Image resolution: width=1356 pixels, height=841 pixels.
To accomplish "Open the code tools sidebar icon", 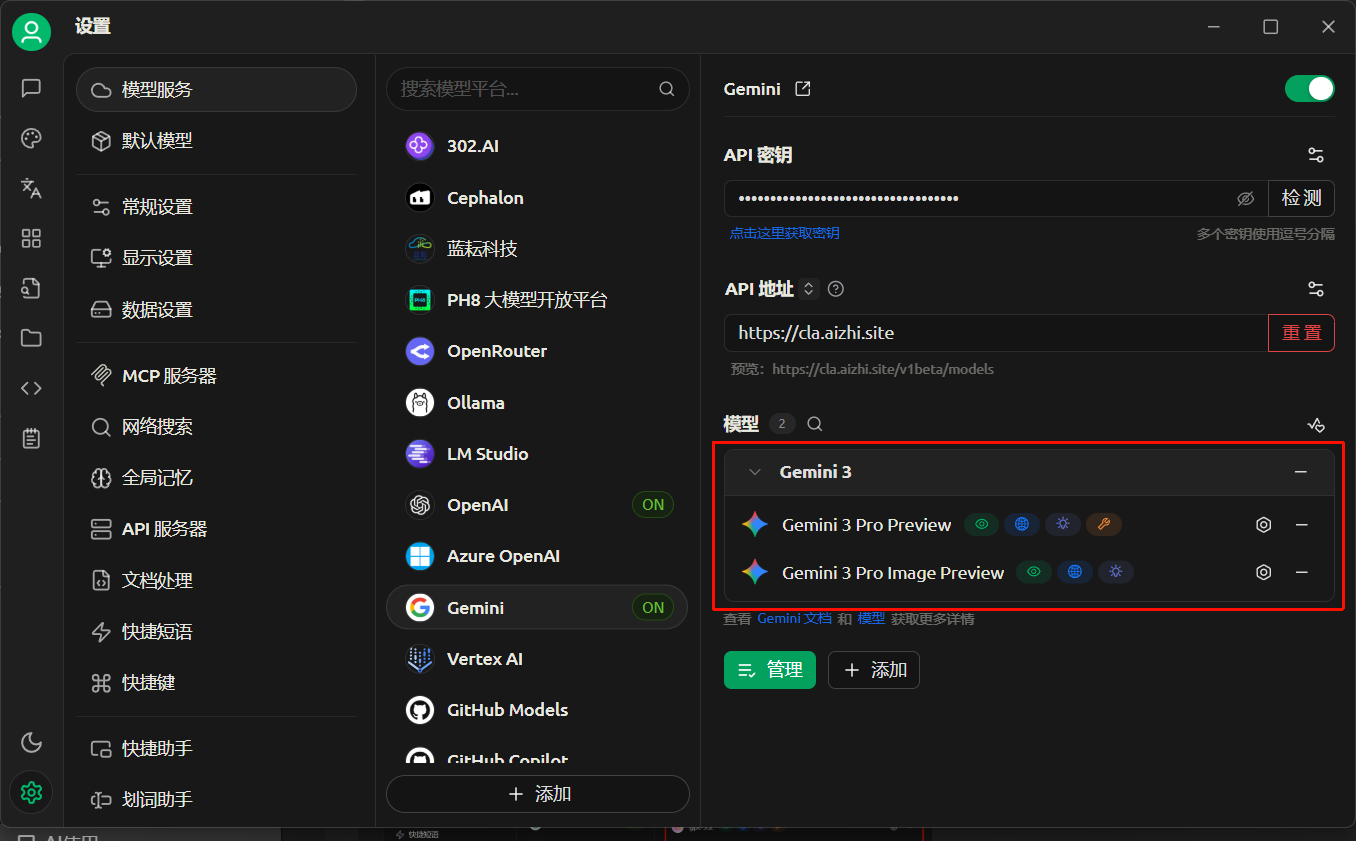I will 31,388.
